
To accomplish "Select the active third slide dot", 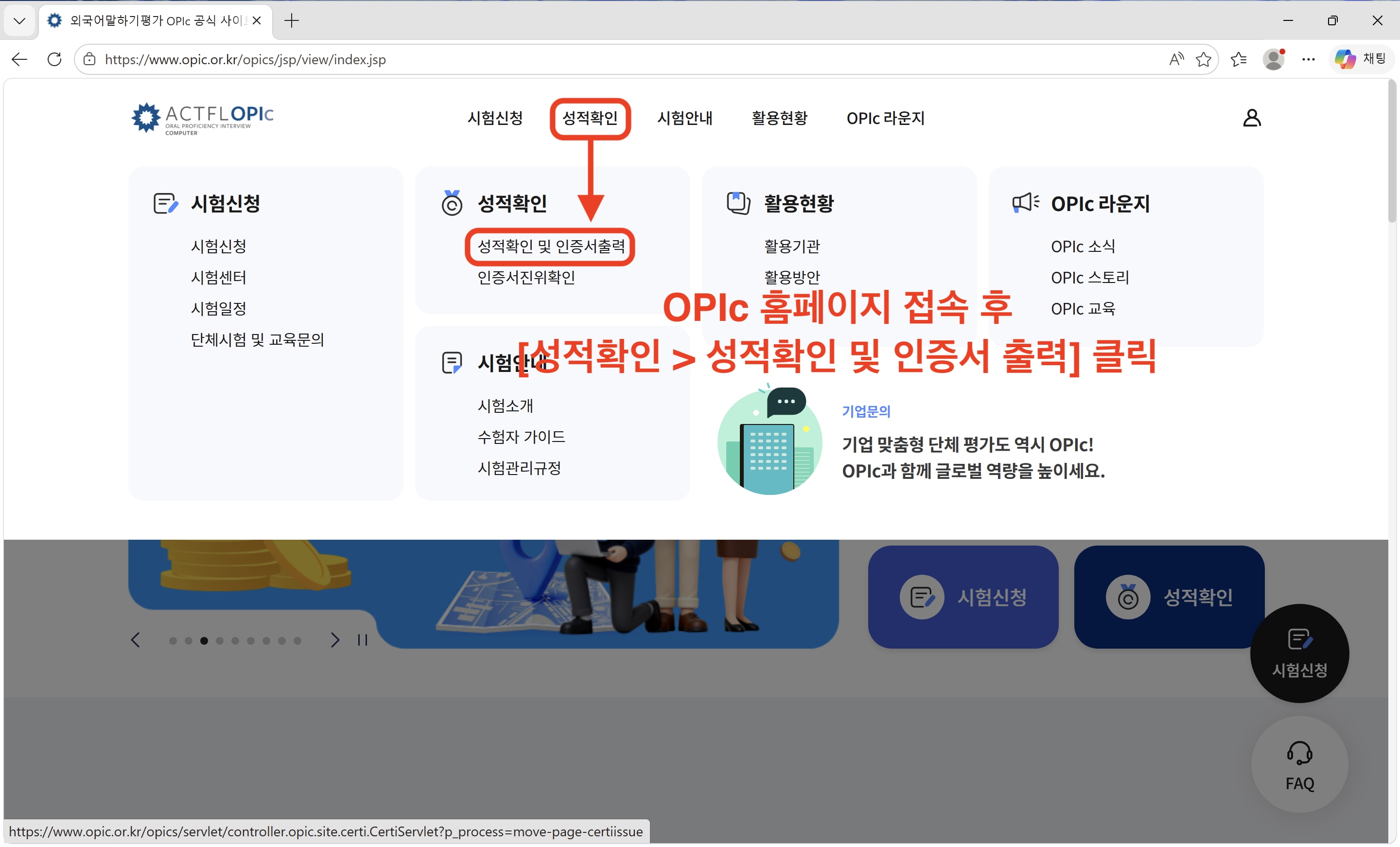I will pos(204,641).
